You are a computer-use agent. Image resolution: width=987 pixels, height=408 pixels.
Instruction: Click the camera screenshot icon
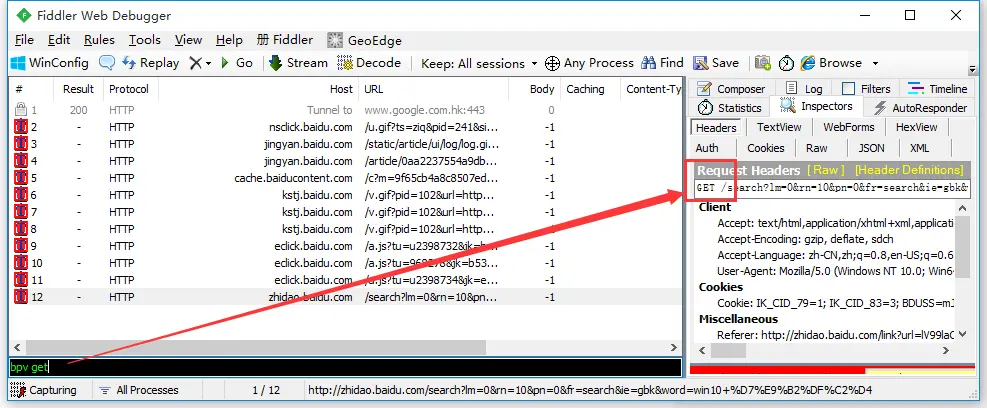pyautogui.click(x=763, y=63)
